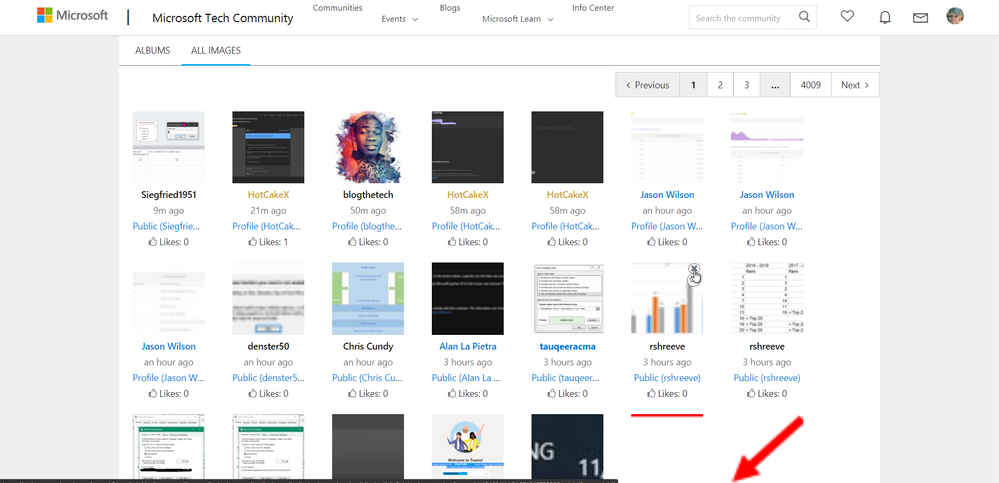Click the '21m ago' timestamp

(268, 211)
